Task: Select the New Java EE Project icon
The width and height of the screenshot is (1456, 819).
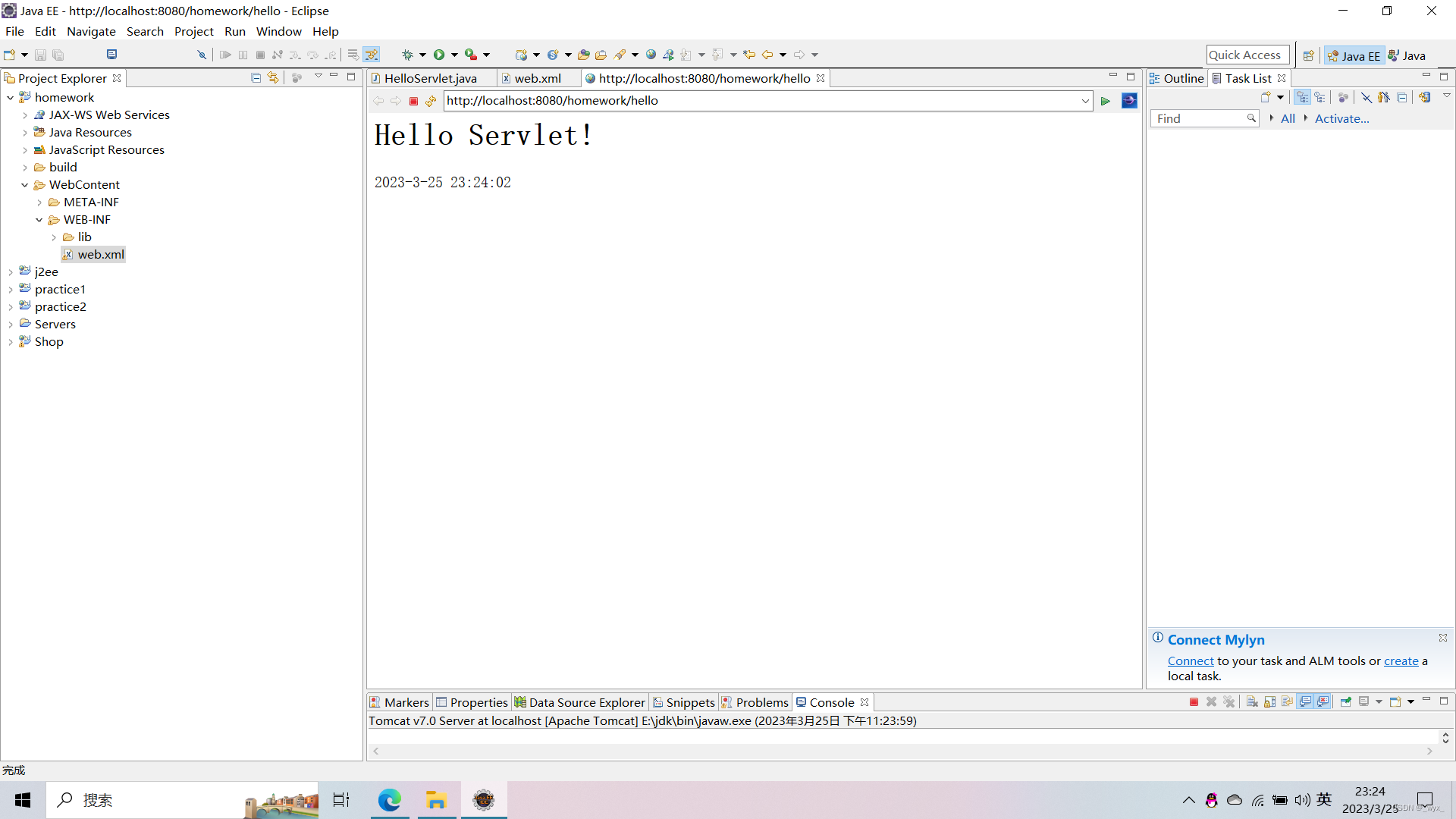Action: point(522,54)
